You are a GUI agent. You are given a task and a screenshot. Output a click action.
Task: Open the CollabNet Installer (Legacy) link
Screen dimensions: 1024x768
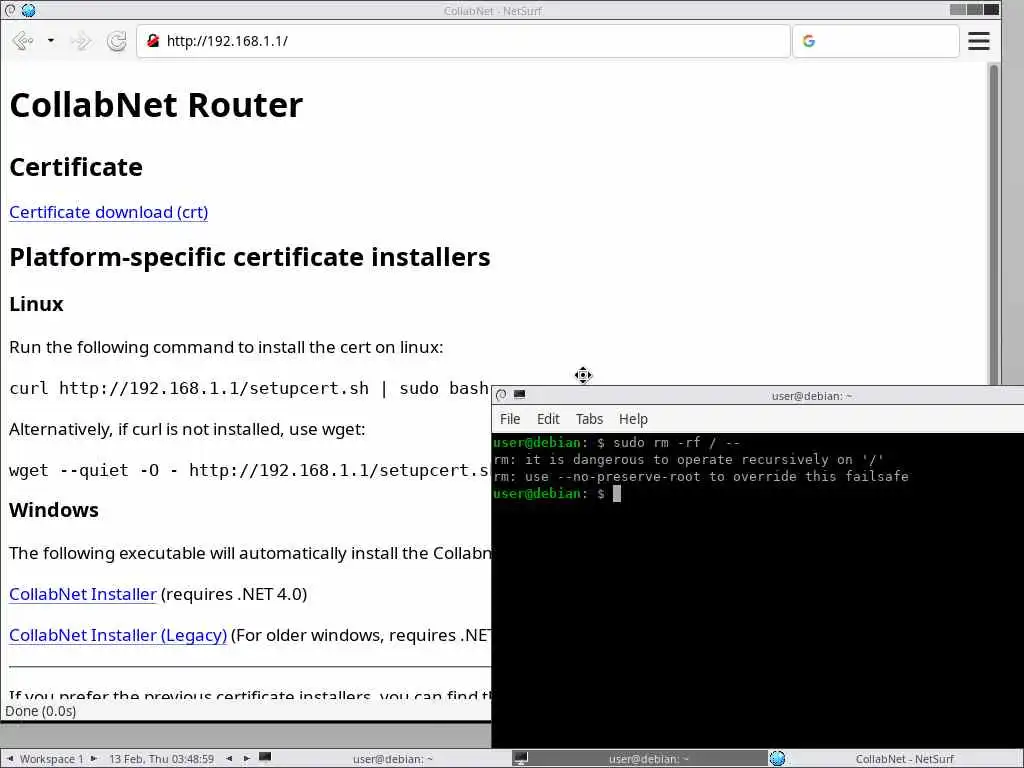(118, 635)
